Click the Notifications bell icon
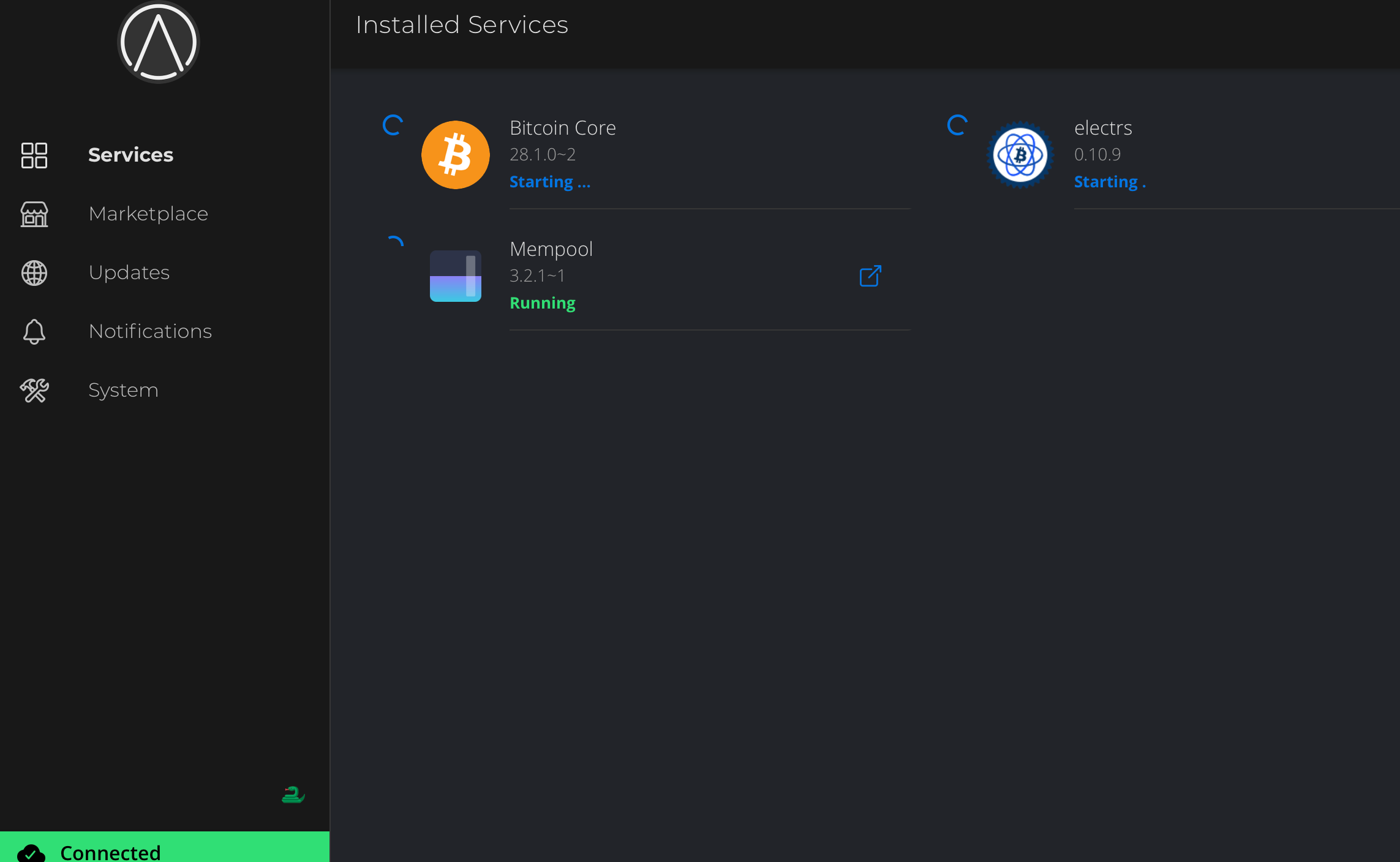 (34, 332)
